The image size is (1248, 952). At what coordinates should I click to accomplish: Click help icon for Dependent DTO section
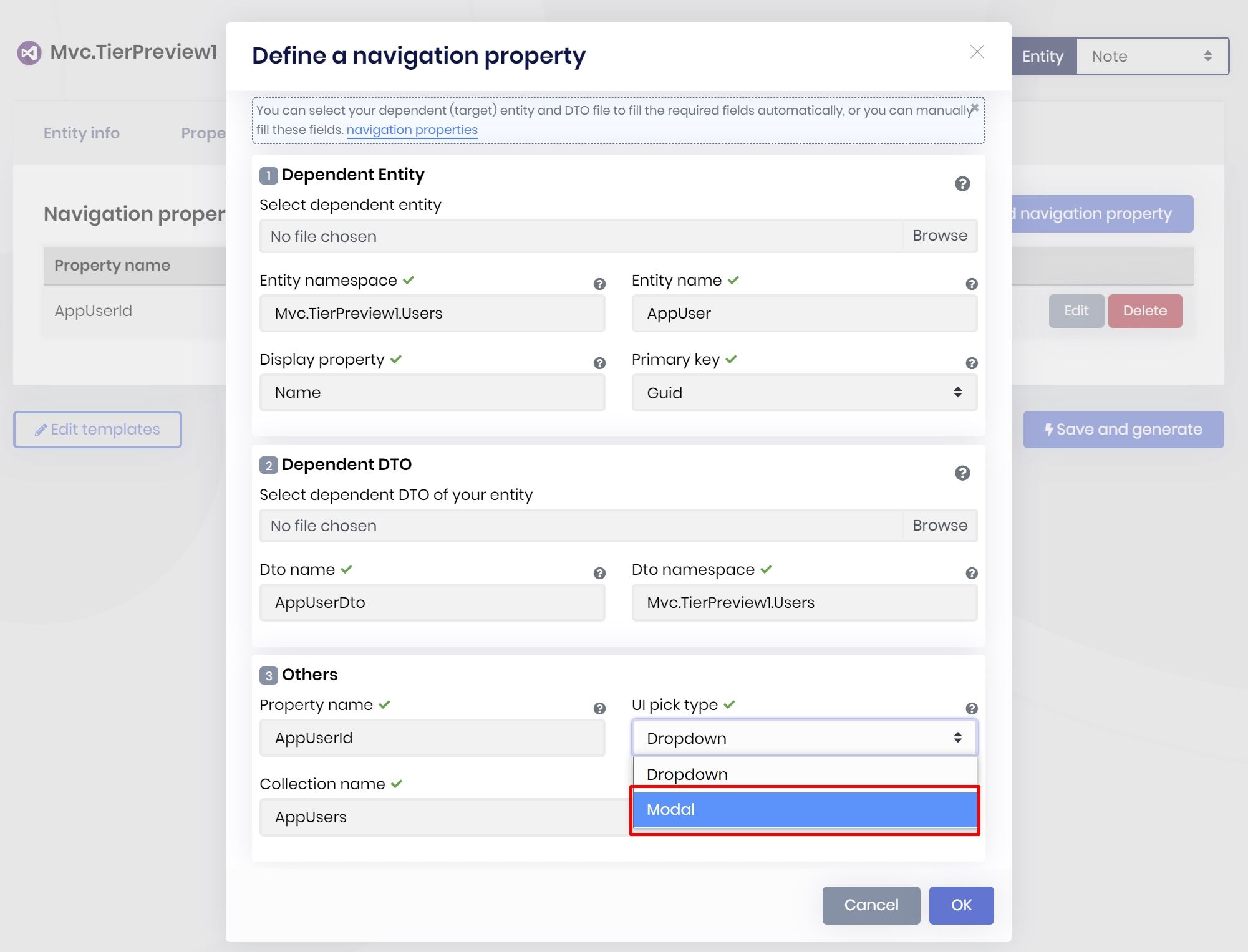tap(962, 473)
